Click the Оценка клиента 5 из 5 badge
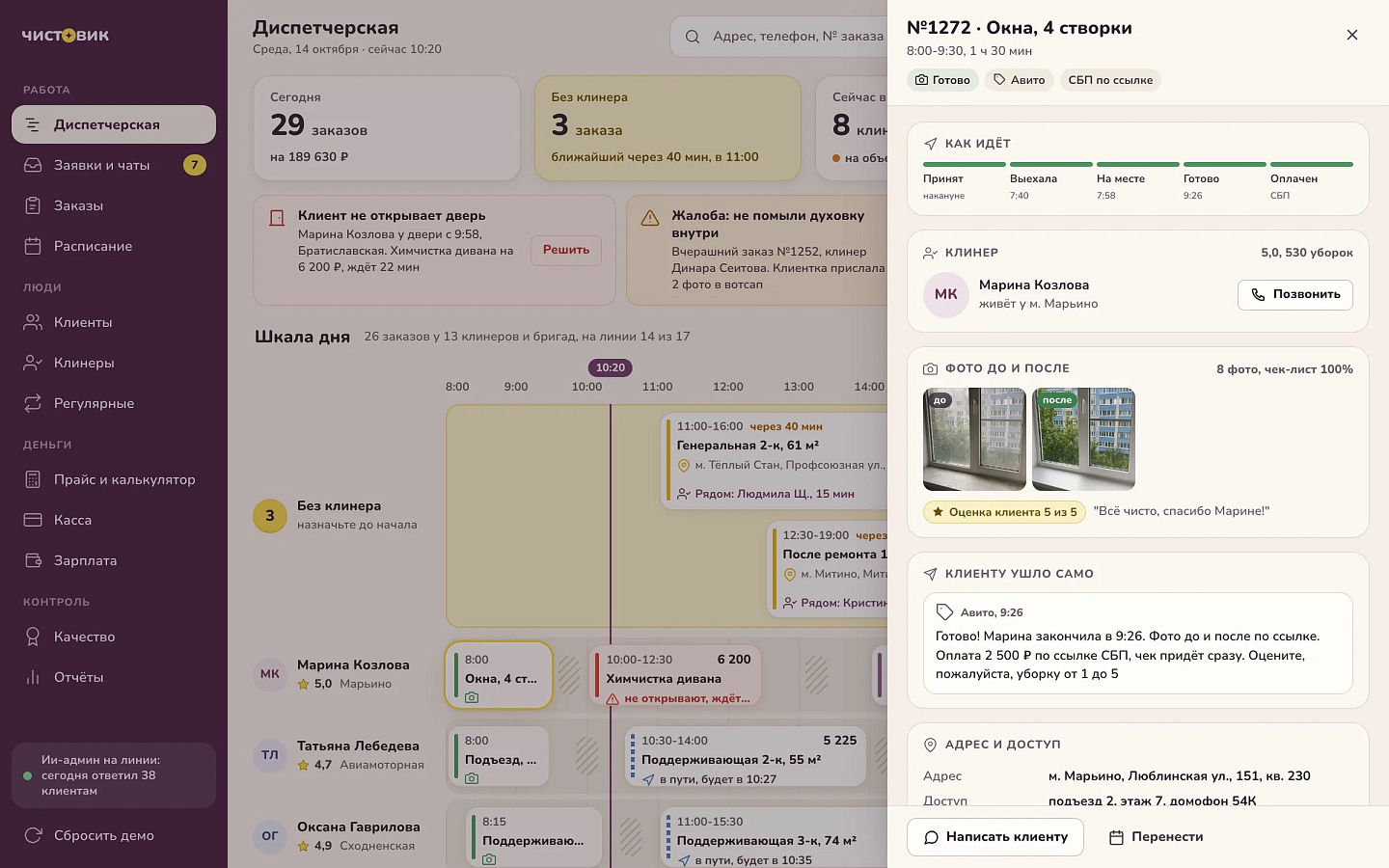This screenshot has height=868, width=1389. click(1004, 512)
